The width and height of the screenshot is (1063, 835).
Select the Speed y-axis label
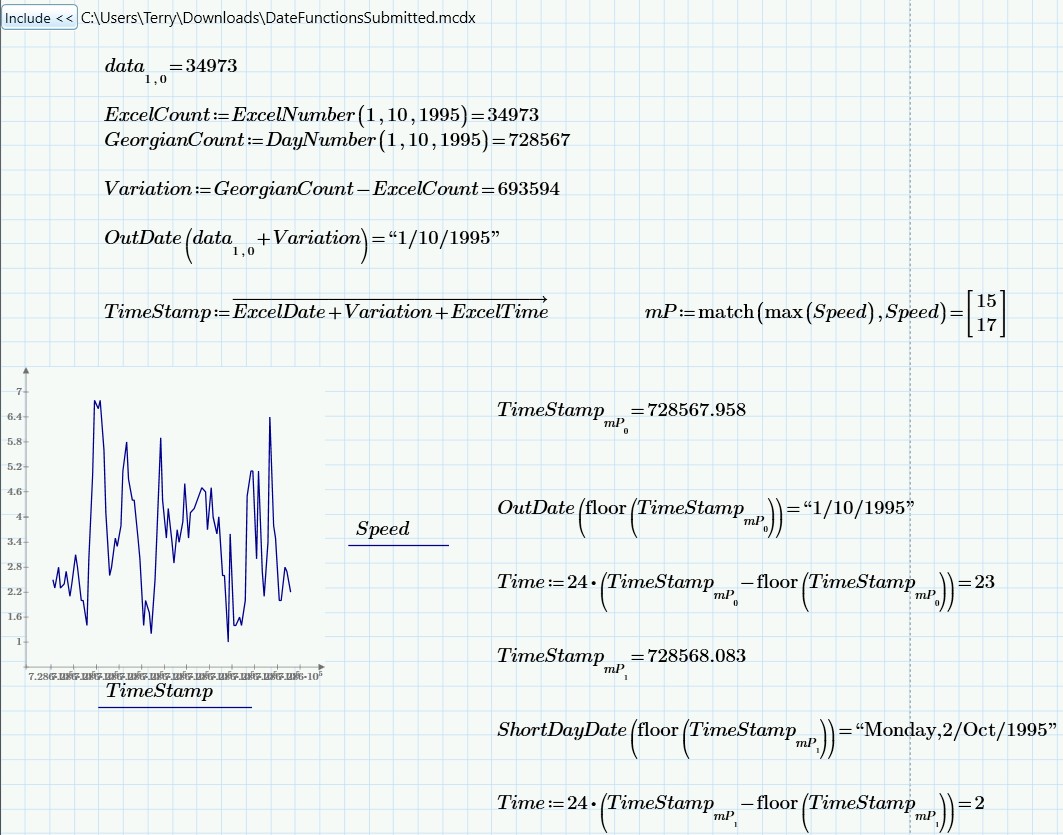[x=383, y=528]
